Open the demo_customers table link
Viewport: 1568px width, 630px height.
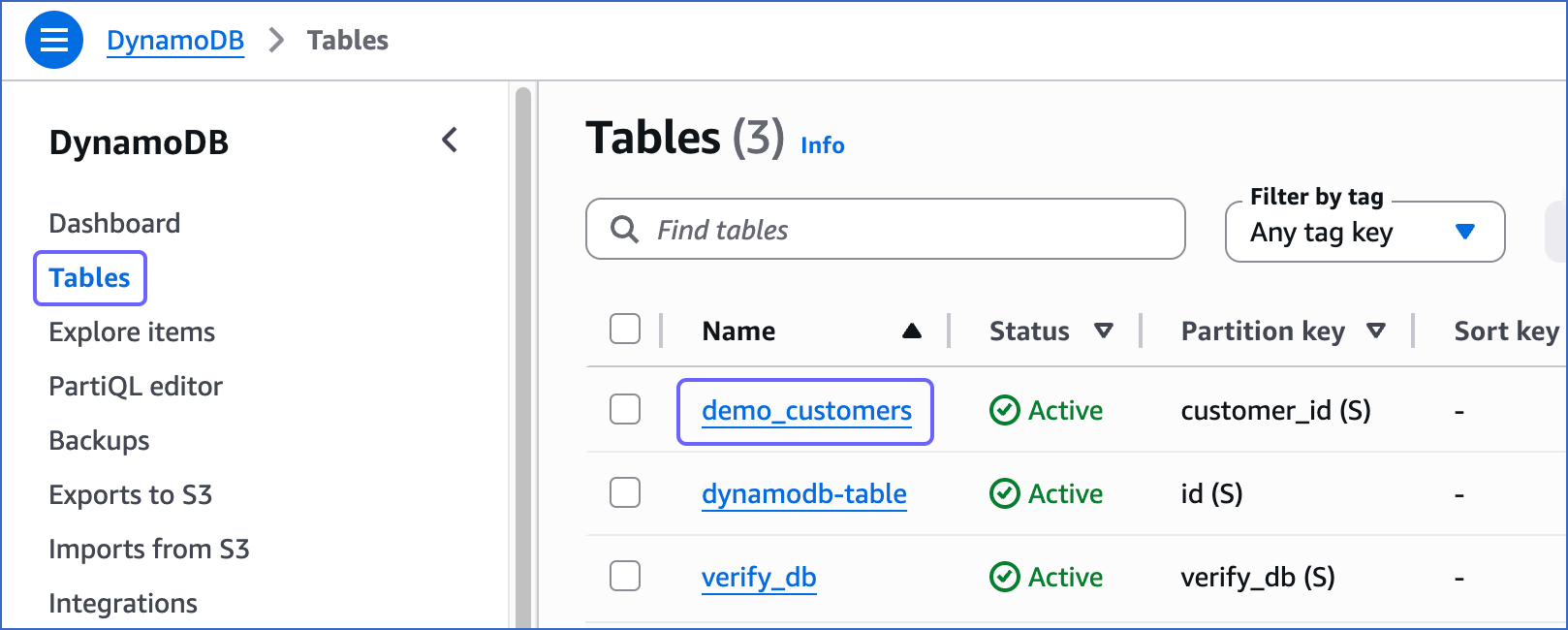pos(806,411)
